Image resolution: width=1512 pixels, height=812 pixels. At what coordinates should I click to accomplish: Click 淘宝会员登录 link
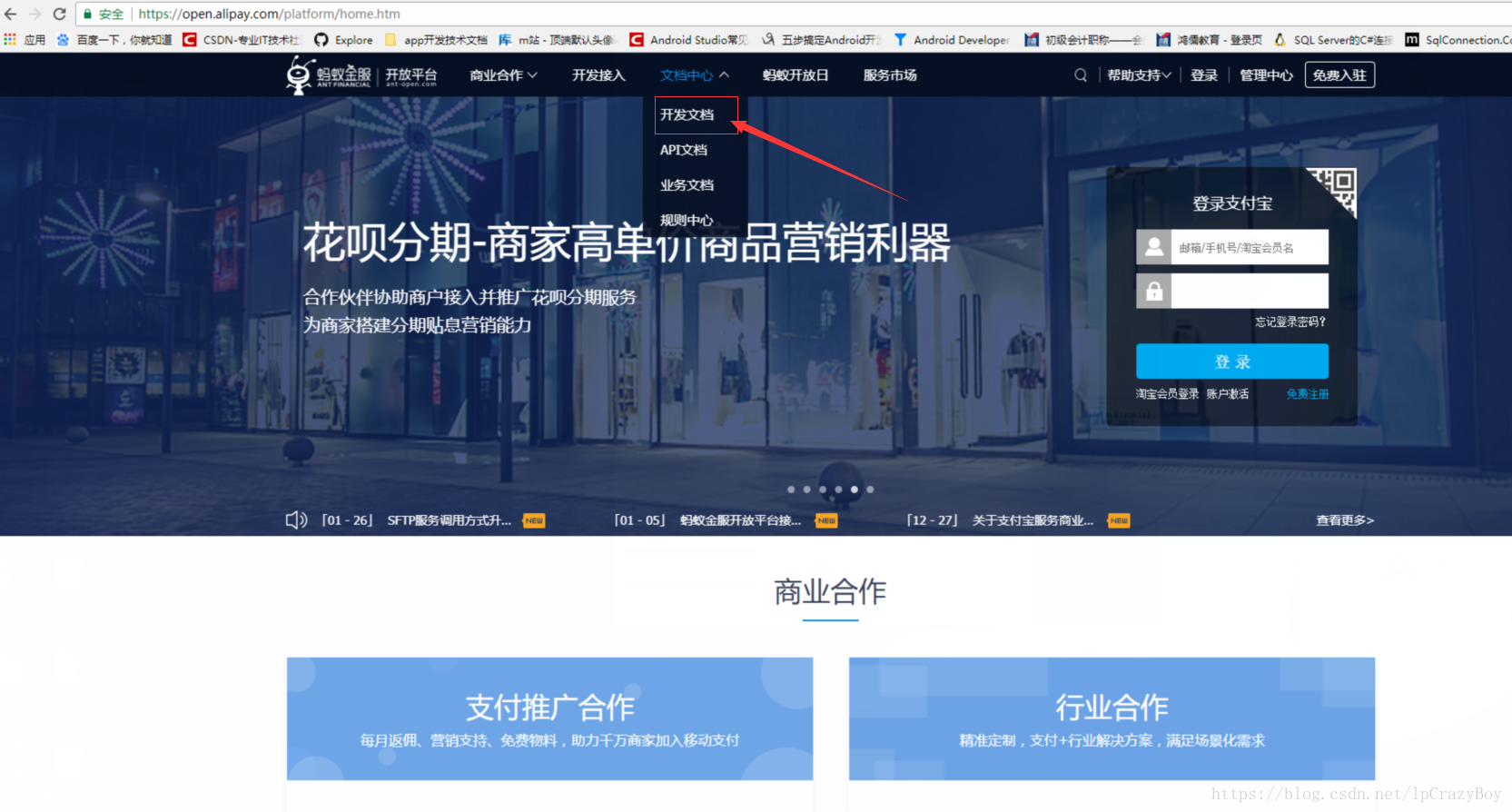coord(1167,394)
